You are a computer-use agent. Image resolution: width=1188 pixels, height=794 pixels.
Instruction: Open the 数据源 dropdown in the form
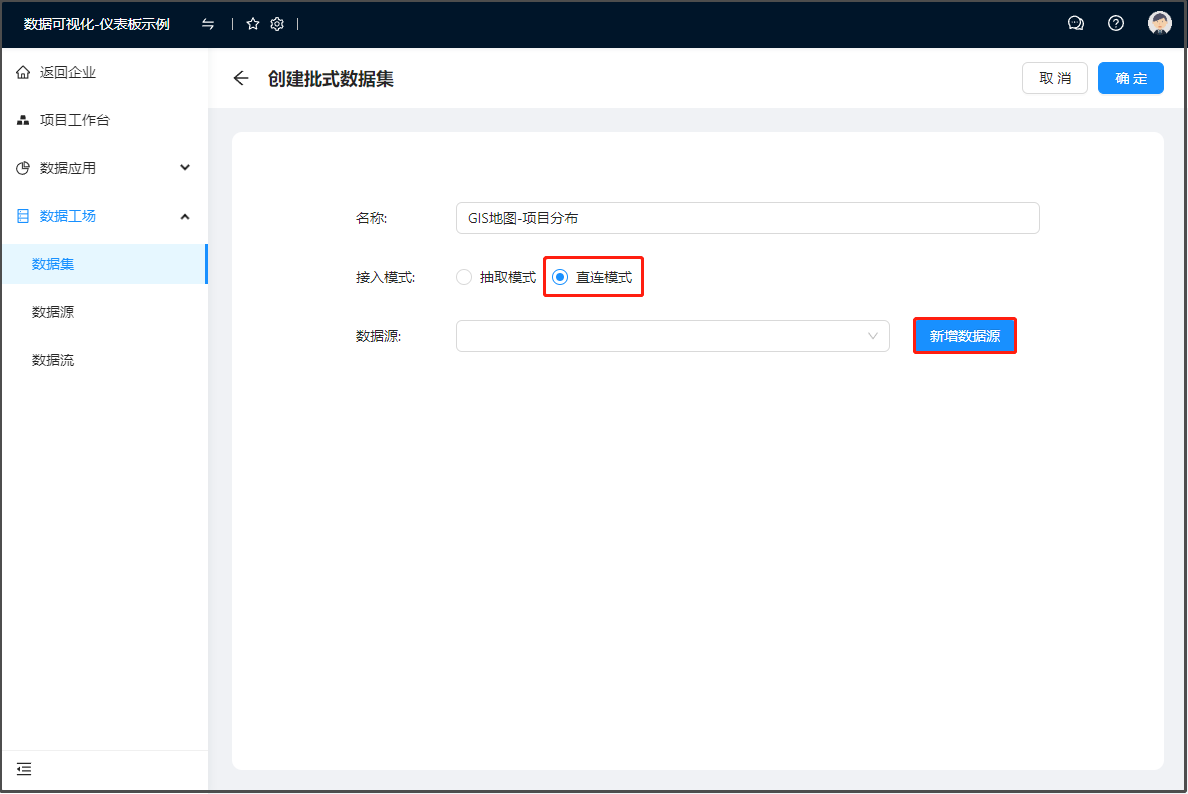(672, 336)
